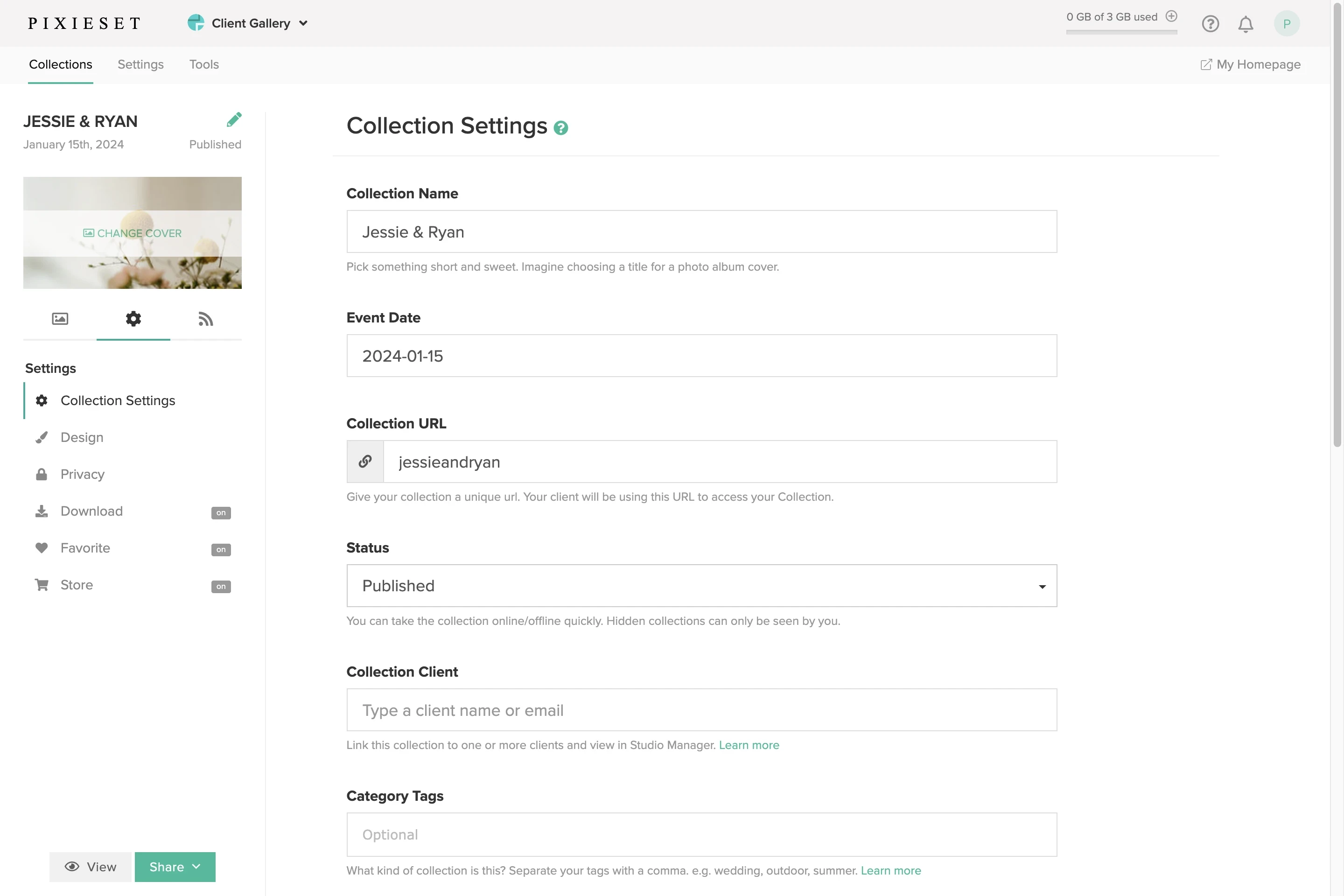Click the pencil icon to rename Jessie & Ryan

pyautogui.click(x=234, y=119)
